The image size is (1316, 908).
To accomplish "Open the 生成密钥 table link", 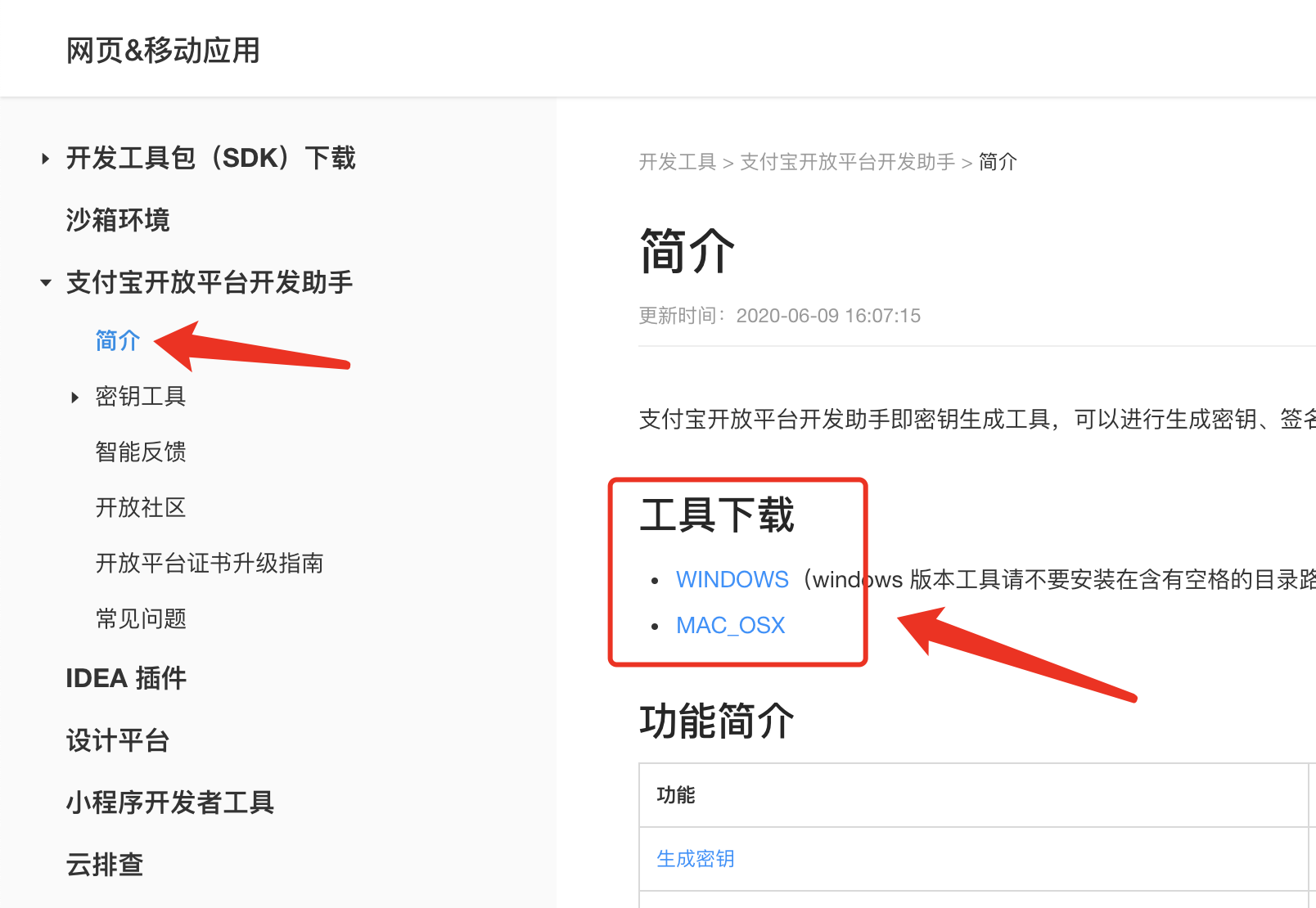I will [x=696, y=858].
